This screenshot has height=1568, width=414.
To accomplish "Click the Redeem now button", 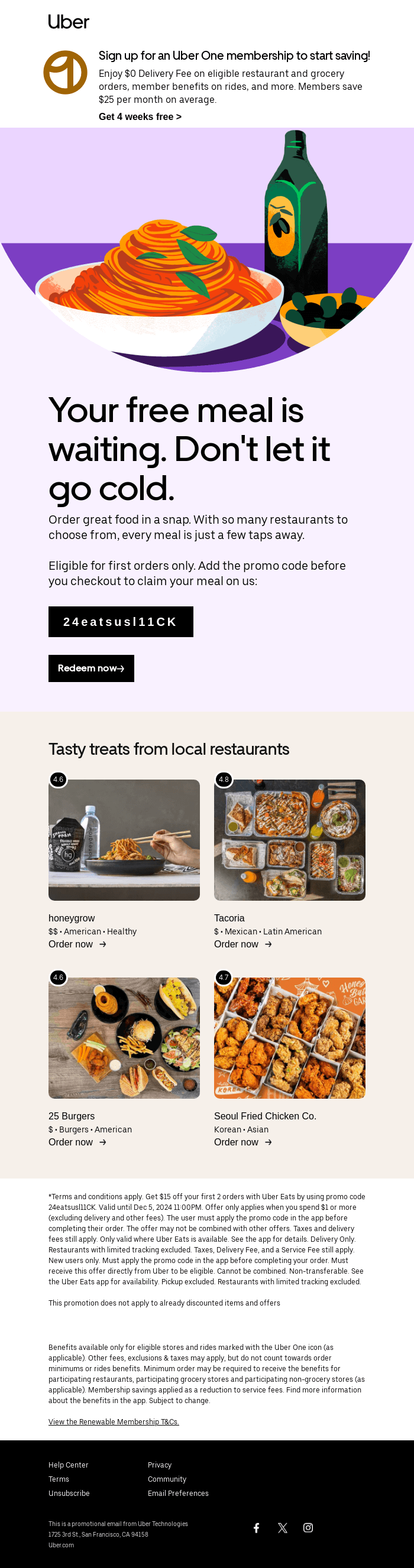I will coord(91,668).
